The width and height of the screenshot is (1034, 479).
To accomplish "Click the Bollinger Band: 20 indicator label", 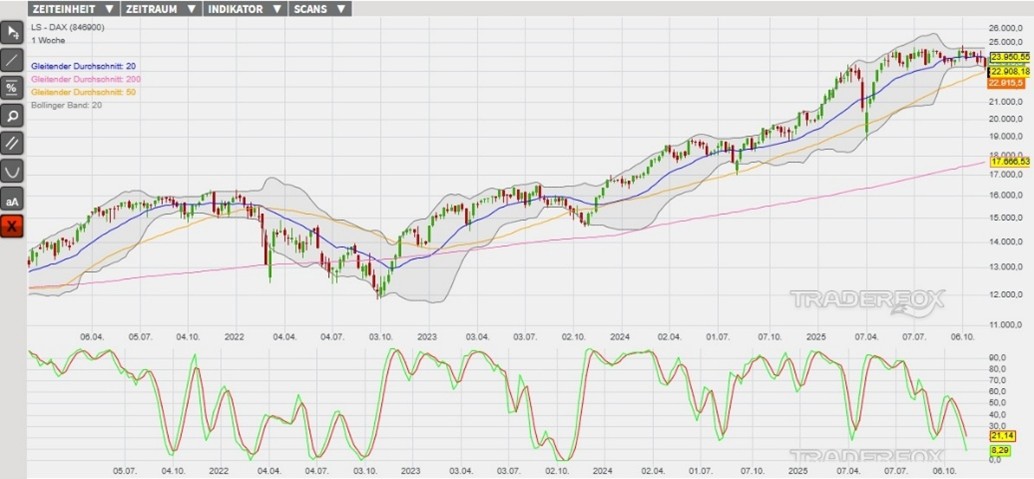I will tap(66, 105).
